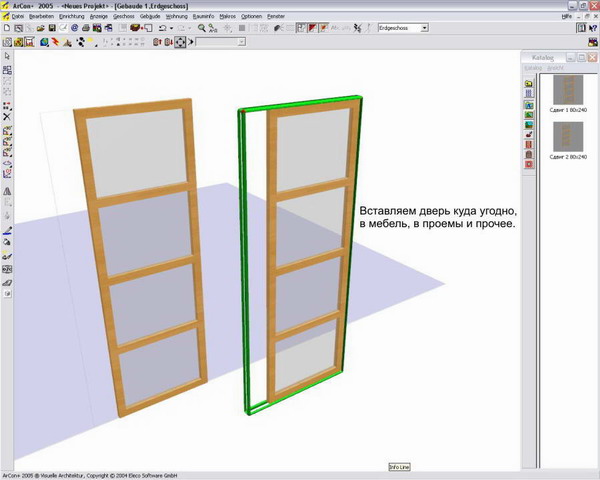Viewport: 600px width, 480px height.
Task: Toggle the four-arrow navigation button in second toolbar
Action: pyautogui.click(x=180, y=43)
